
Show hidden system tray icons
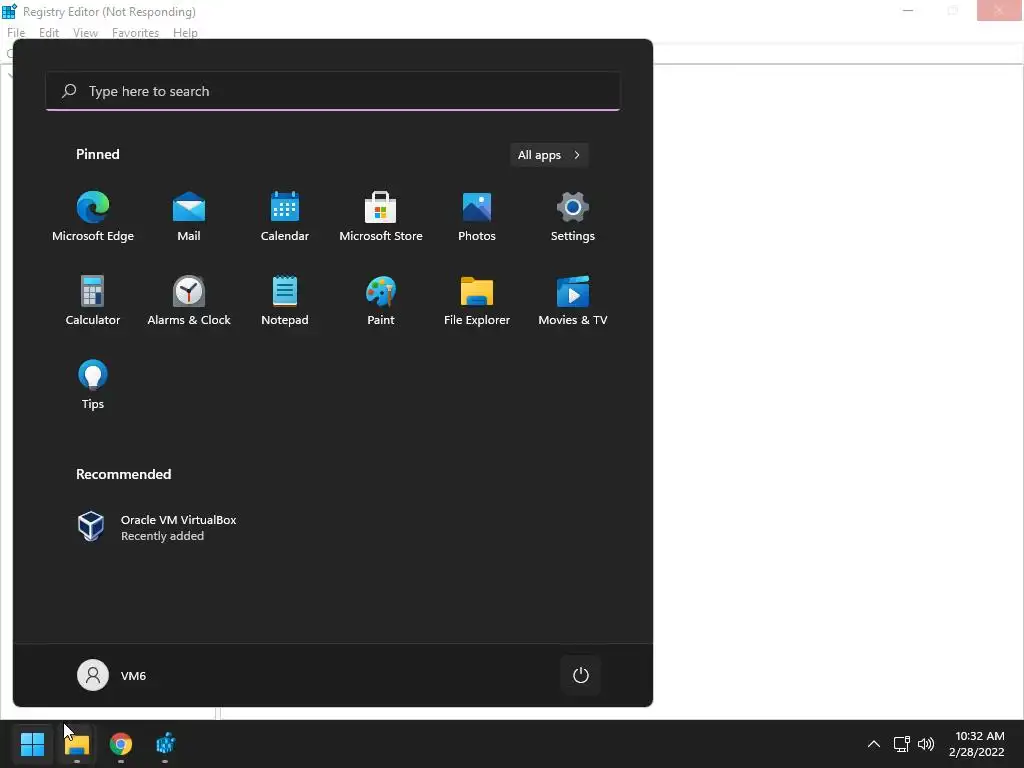click(x=874, y=744)
